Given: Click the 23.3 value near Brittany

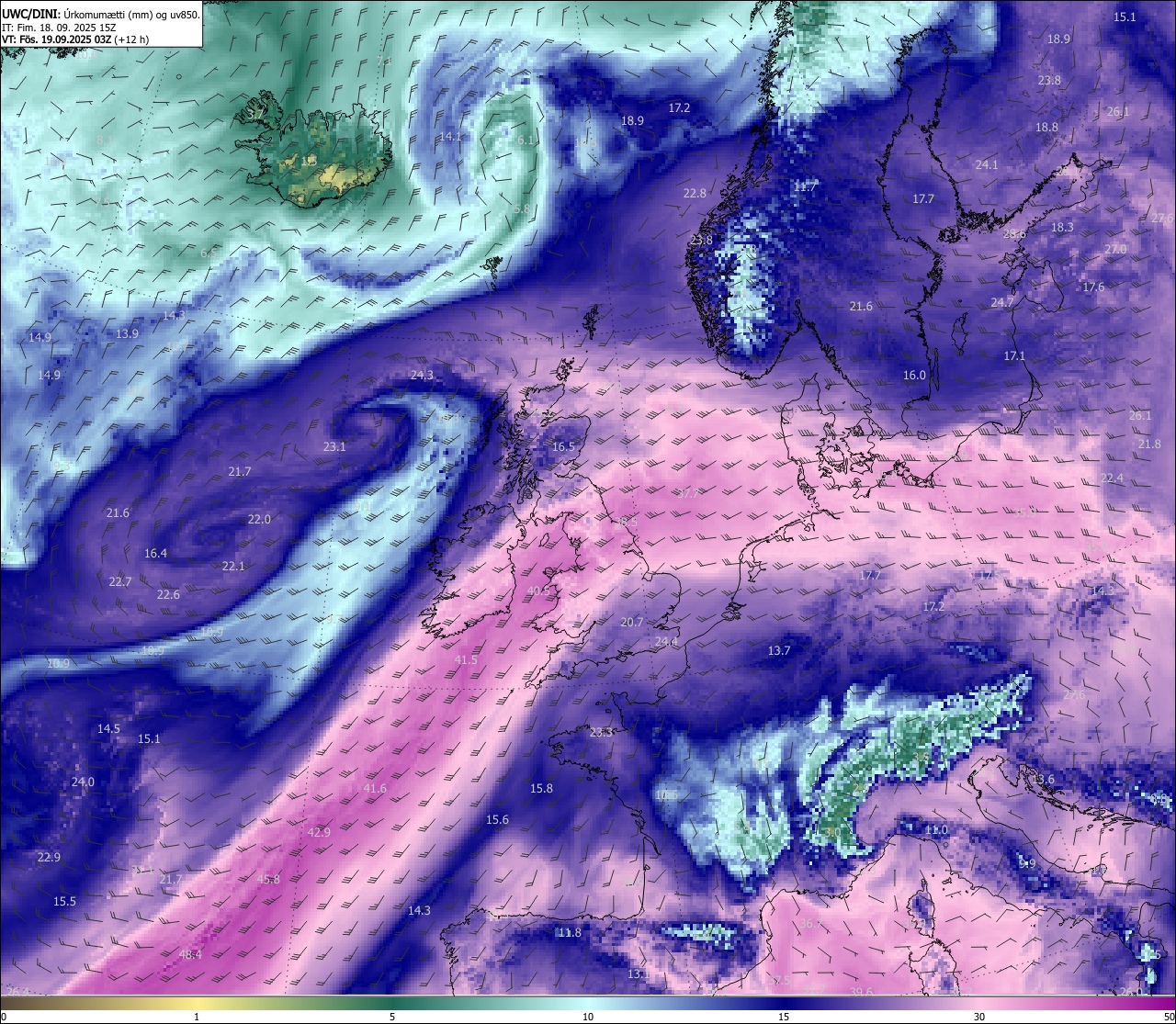Looking at the screenshot, I should click(x=601, y=732).
